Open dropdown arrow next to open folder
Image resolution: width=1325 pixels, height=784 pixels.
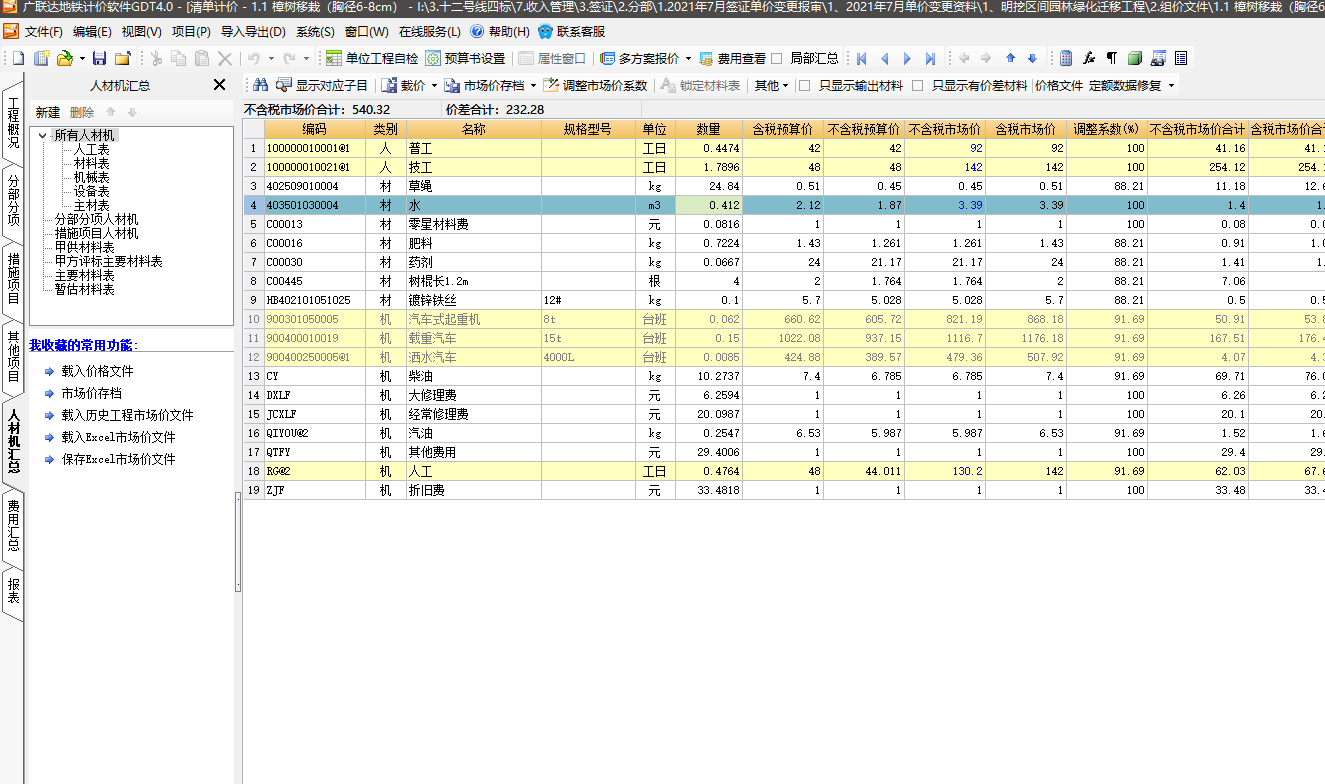coord(80,59)
